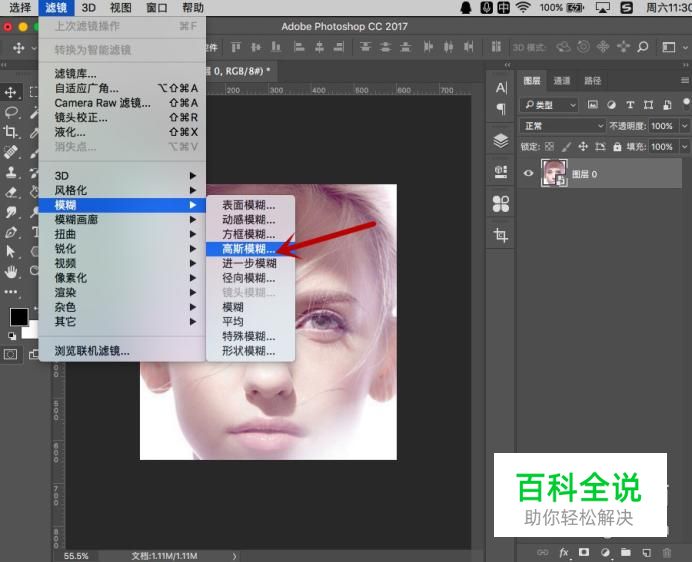Select the Move tool in toolbox
Viewport: 692px width, 562px height.
pyautogui.click(x=11, y=93)
